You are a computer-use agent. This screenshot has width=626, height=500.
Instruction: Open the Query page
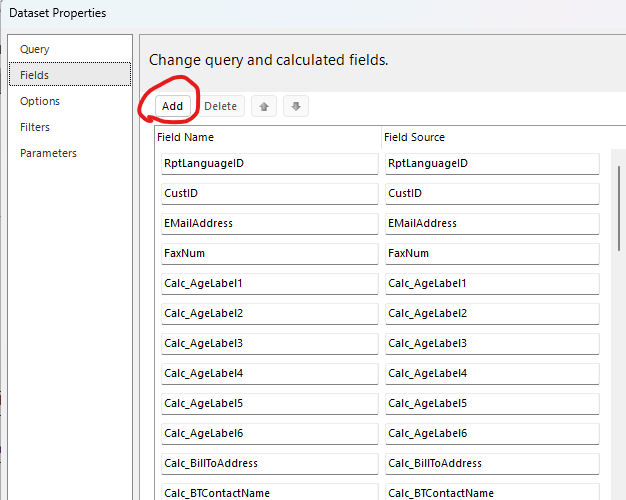click(34, 49)
